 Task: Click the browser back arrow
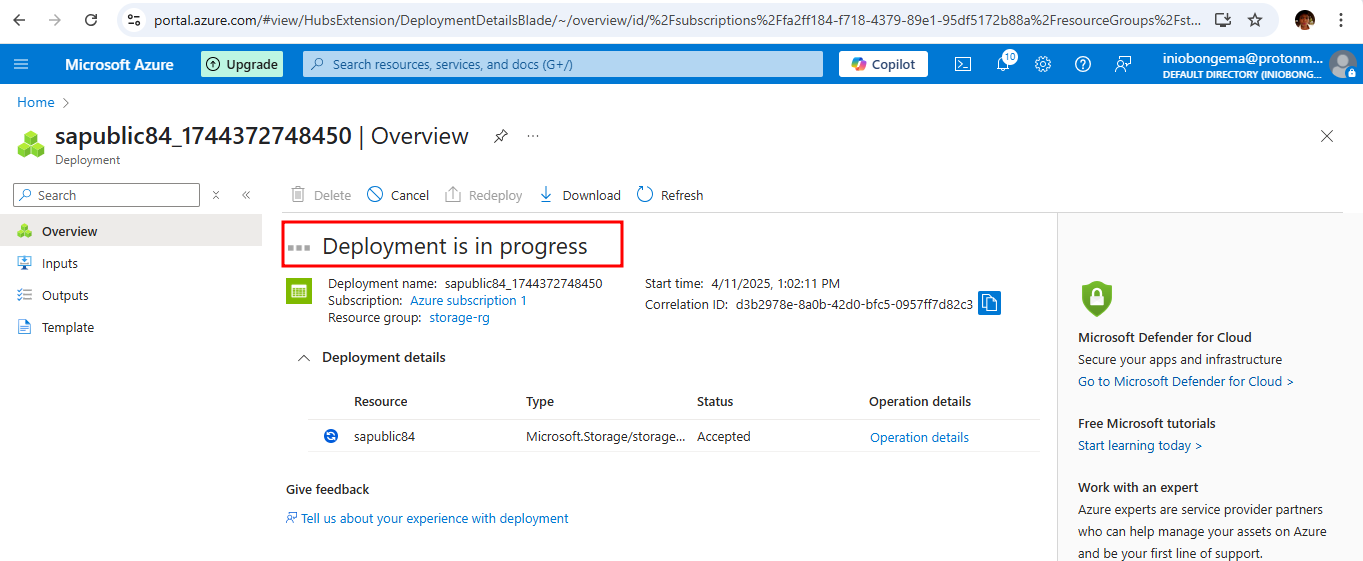[20, 20]
